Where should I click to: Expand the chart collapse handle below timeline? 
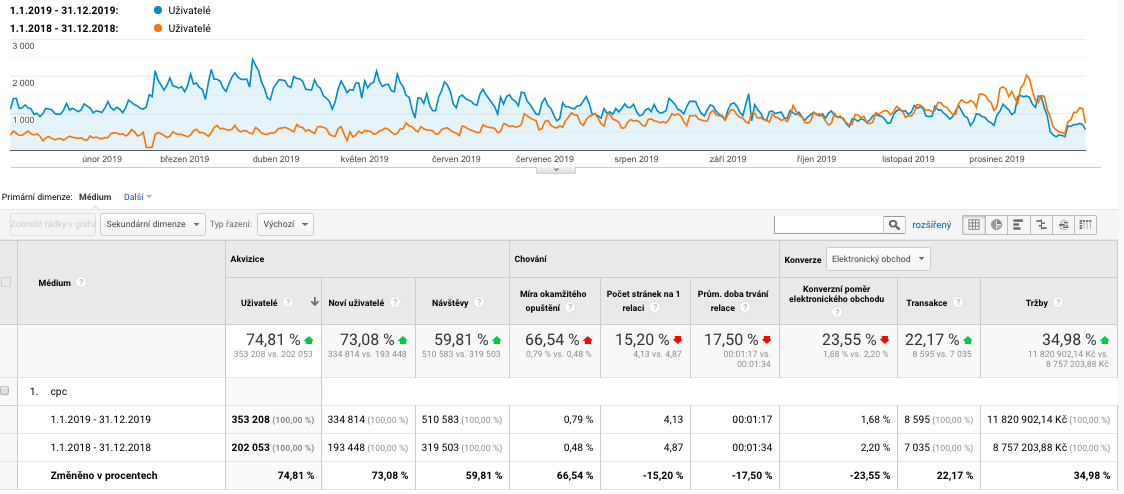(556, 170)
